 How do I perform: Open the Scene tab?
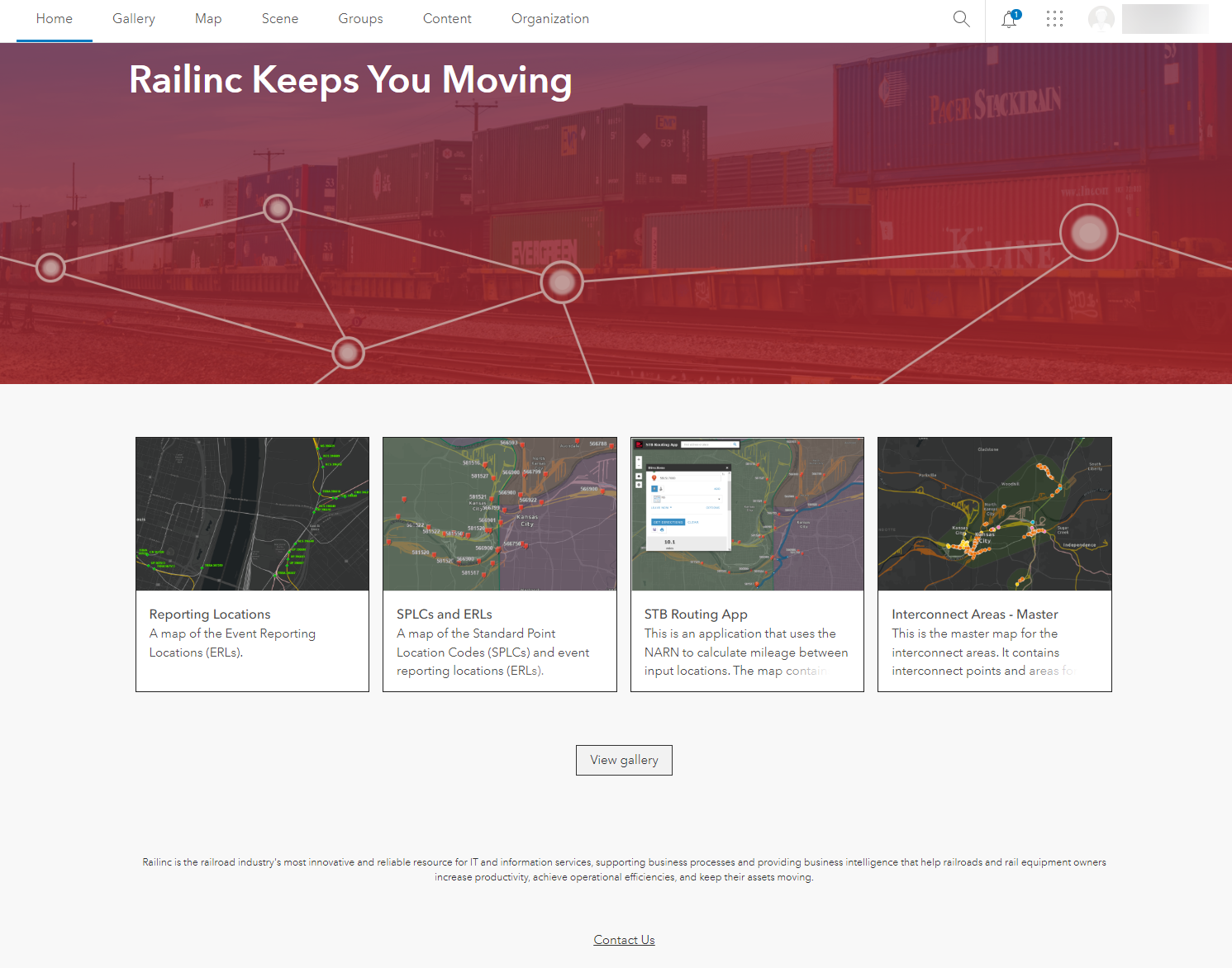[280, 19]
